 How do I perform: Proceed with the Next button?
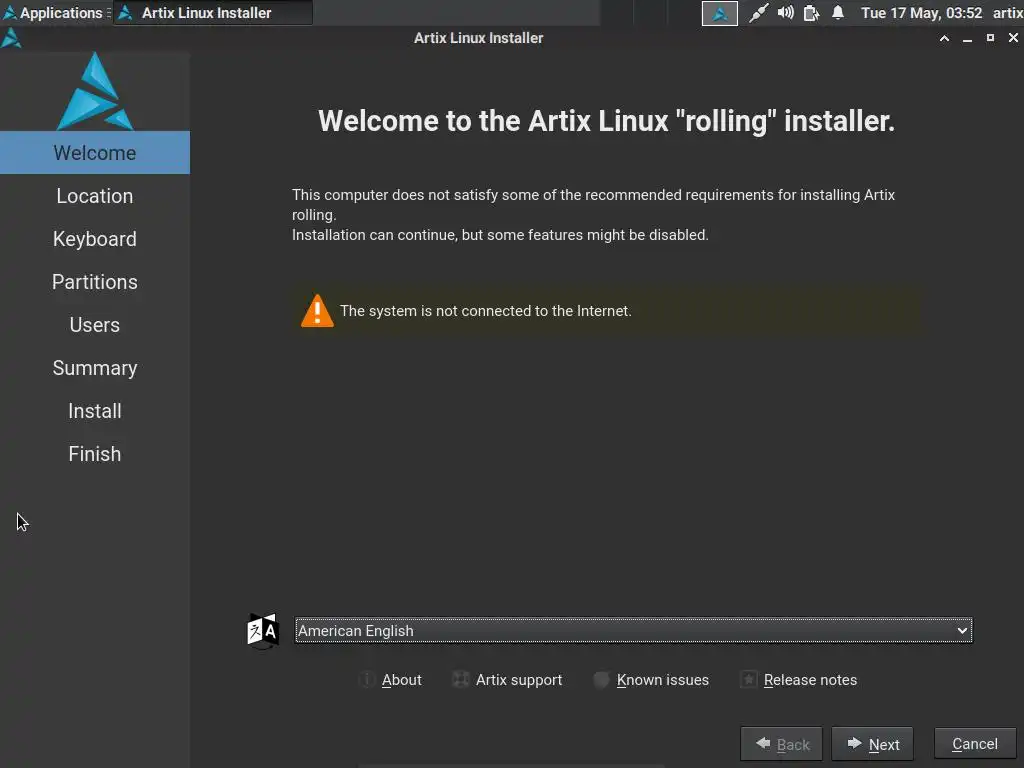[872, 744]
